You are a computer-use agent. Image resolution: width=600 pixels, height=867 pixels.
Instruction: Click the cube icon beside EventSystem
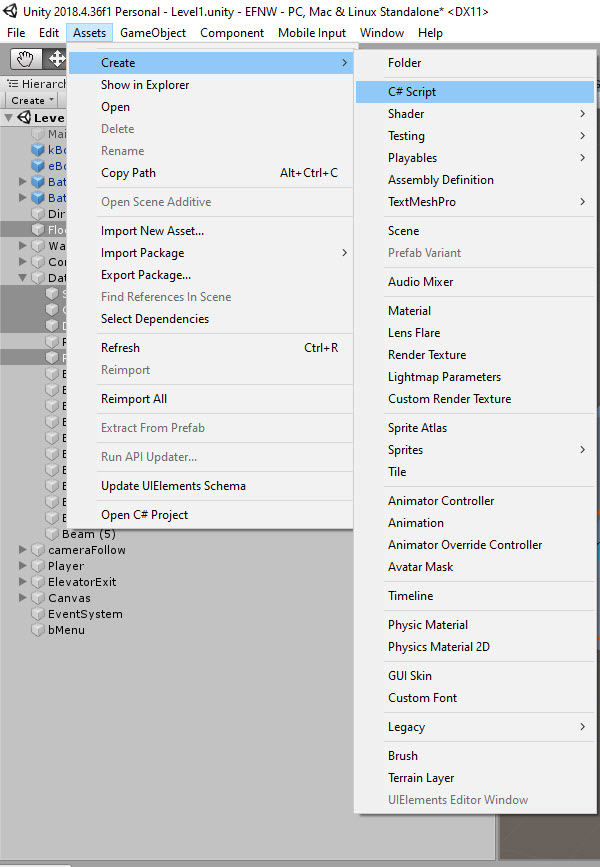click(x=38, y=614)
